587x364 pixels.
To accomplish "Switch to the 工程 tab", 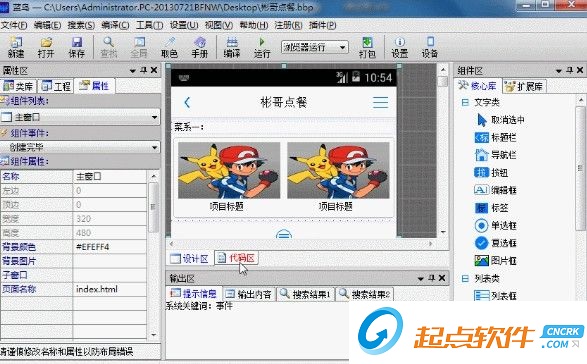I will [x=56, y=86].
